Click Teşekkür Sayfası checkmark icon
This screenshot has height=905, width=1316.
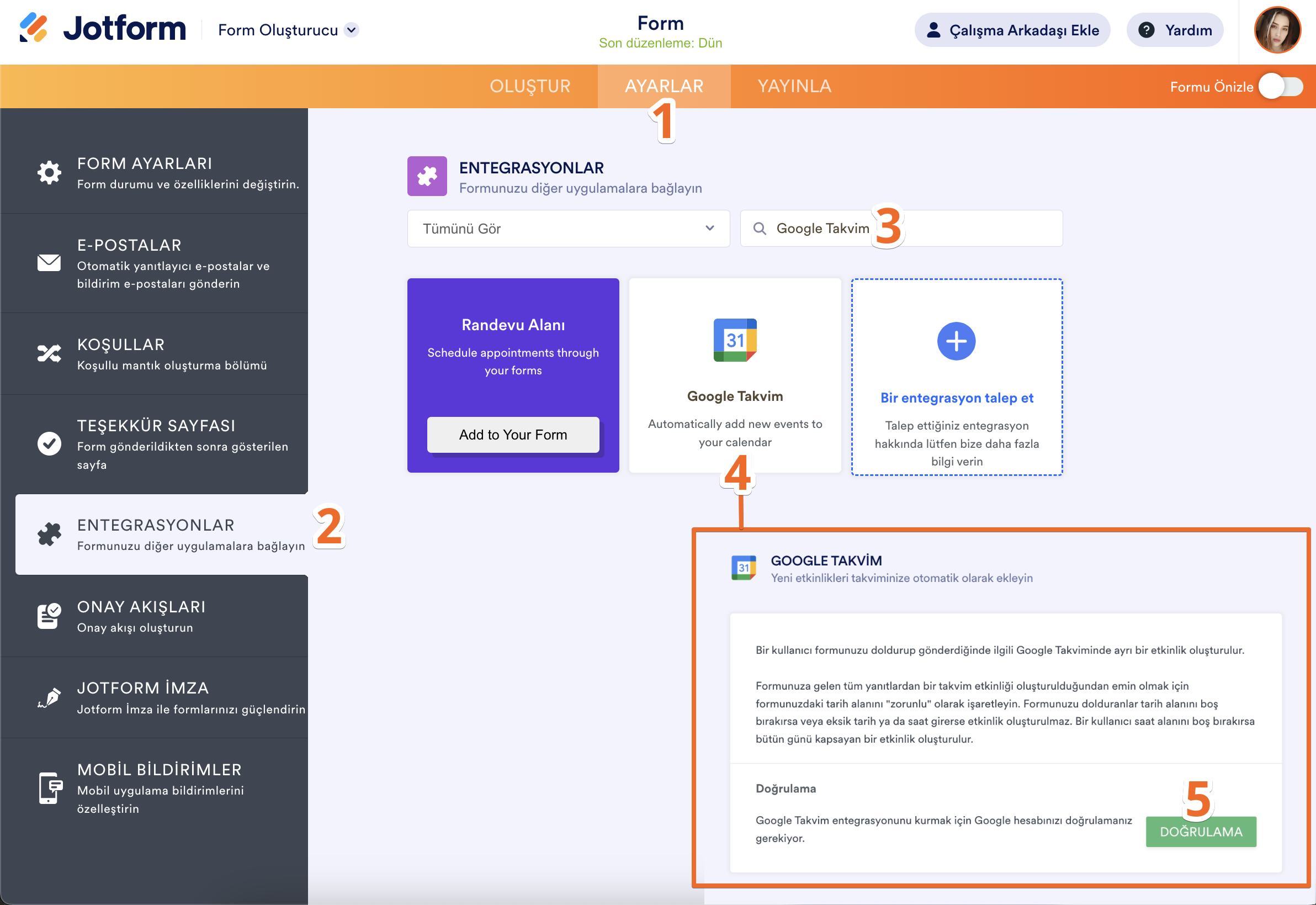point(49,443)
